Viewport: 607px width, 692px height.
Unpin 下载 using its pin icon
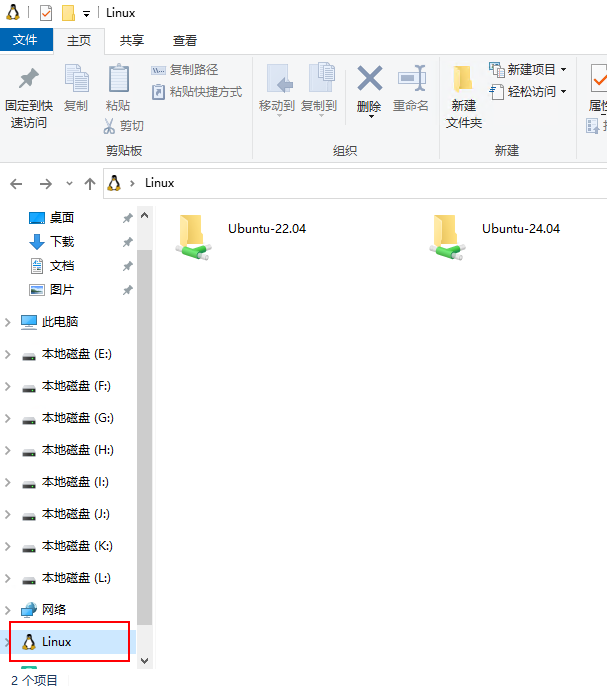coord(128,242)
